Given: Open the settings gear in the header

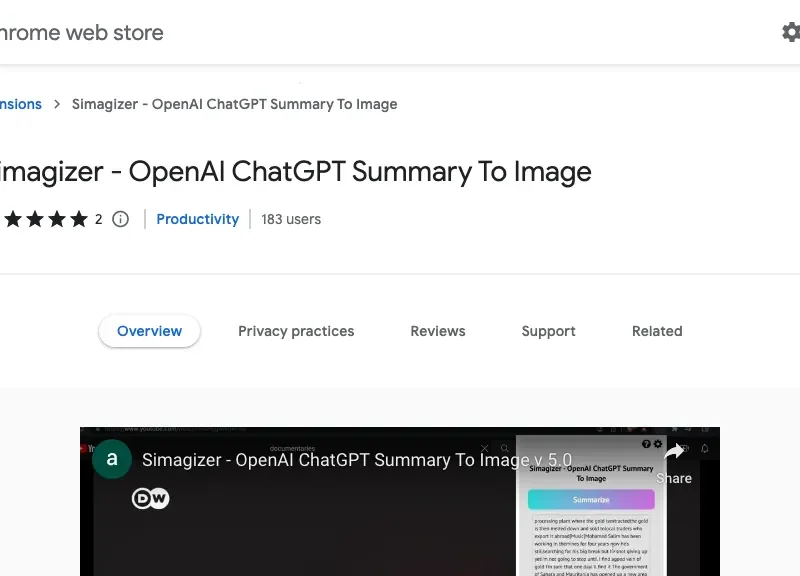Looking at the screenshot, I should click(x=790, y=32).
